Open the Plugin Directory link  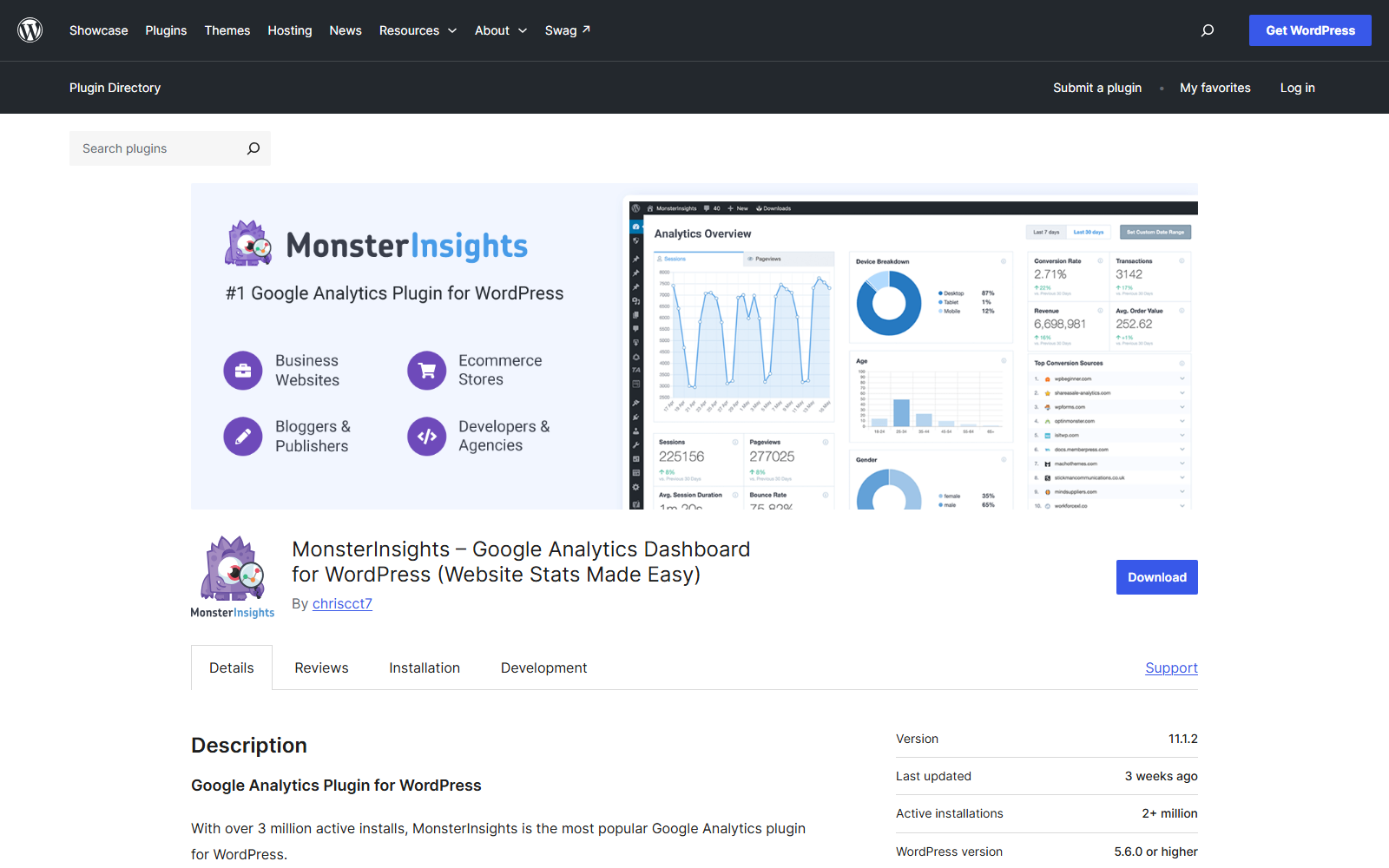115,88
